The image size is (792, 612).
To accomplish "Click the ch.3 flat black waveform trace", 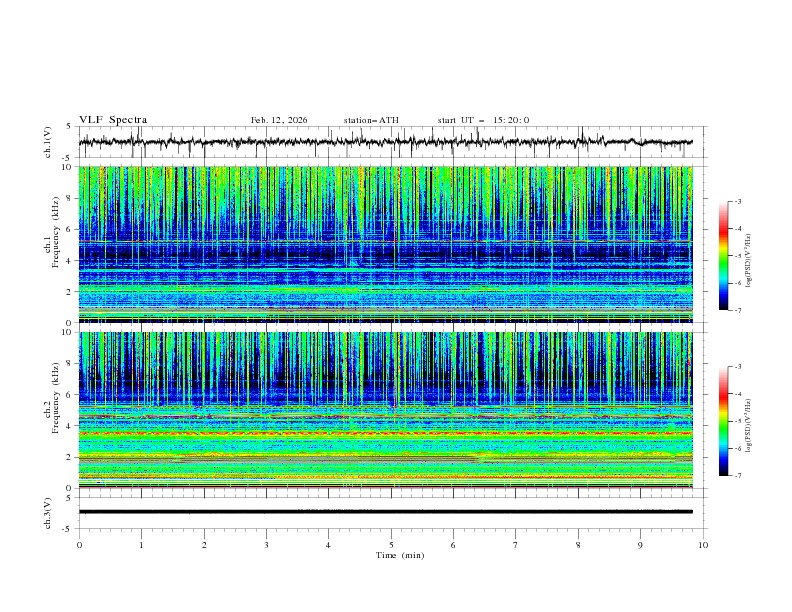I will 385,512.
